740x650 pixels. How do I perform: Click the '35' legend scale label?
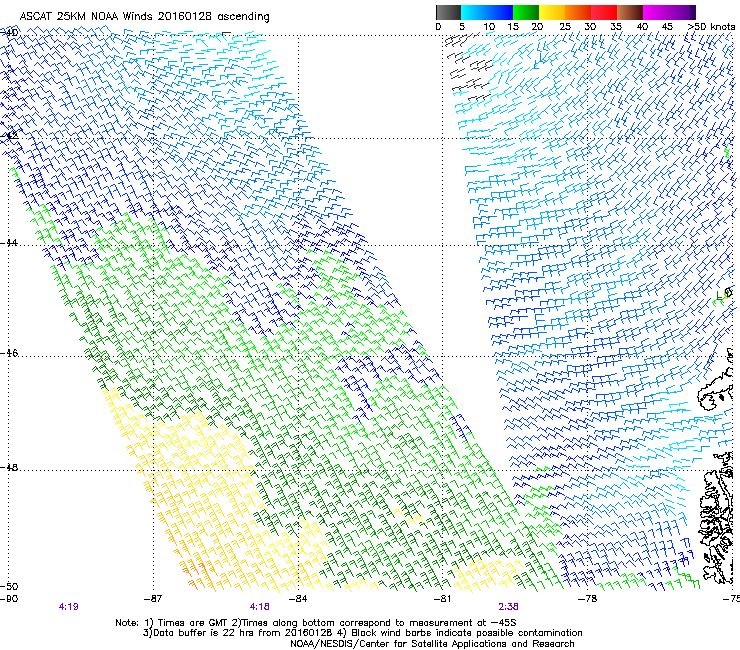click(x=616, y=27)
